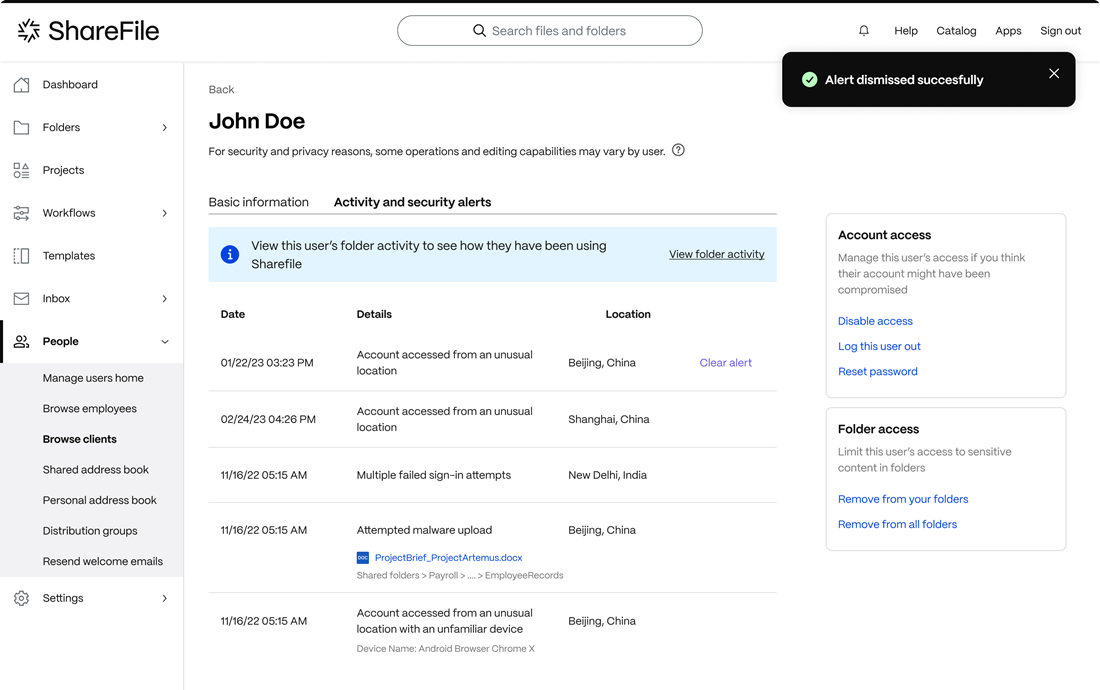Open Browse employees
1100x690 pixels.
[x=89, y=409]
